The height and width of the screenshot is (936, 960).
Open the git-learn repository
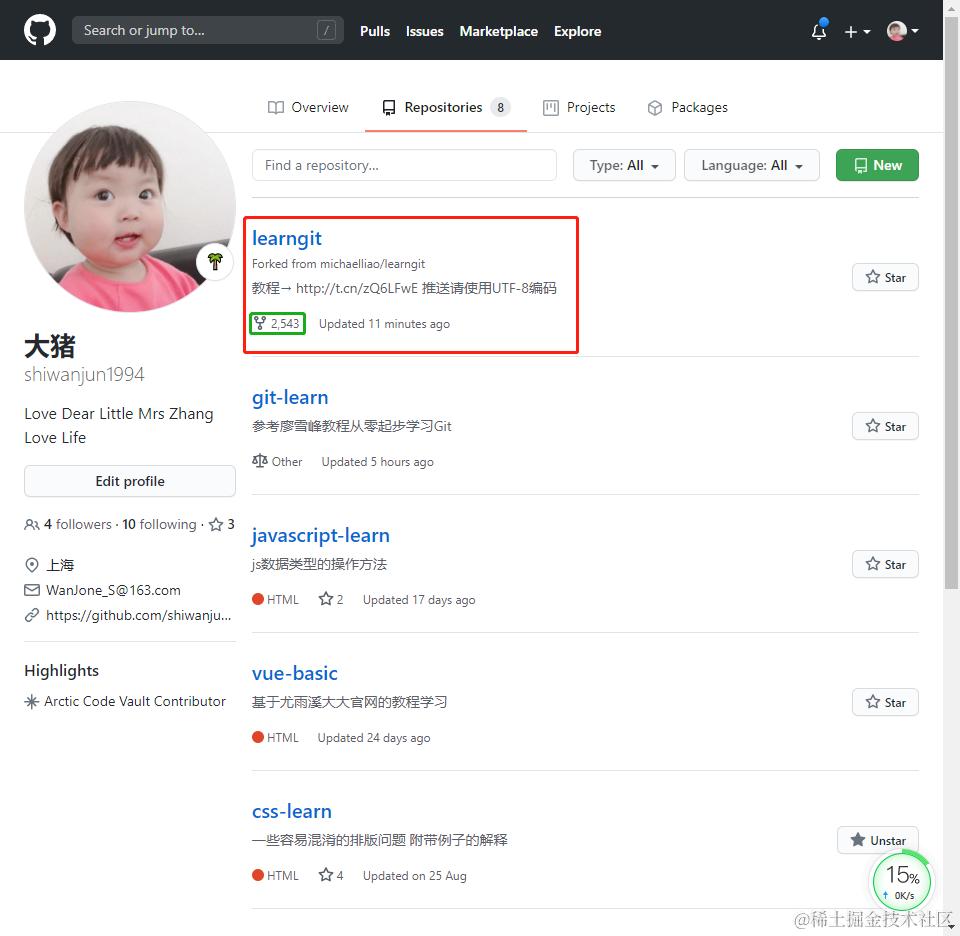click(x=290, y=397)
